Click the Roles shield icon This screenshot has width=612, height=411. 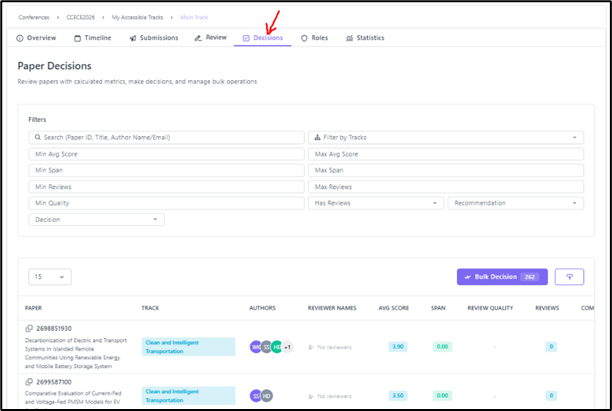(304, 38)
